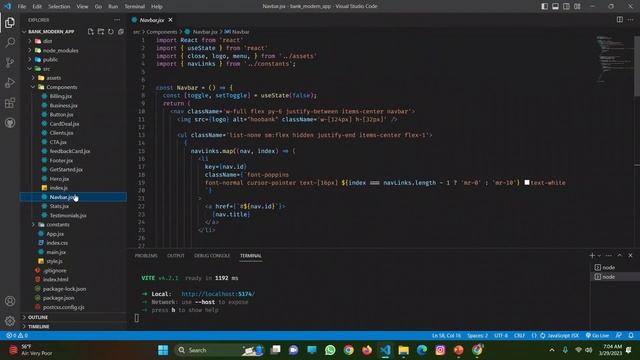Toggle primary side bar visibility
Viewport: 640px width, 360px height.
click(x=544, y=6)
